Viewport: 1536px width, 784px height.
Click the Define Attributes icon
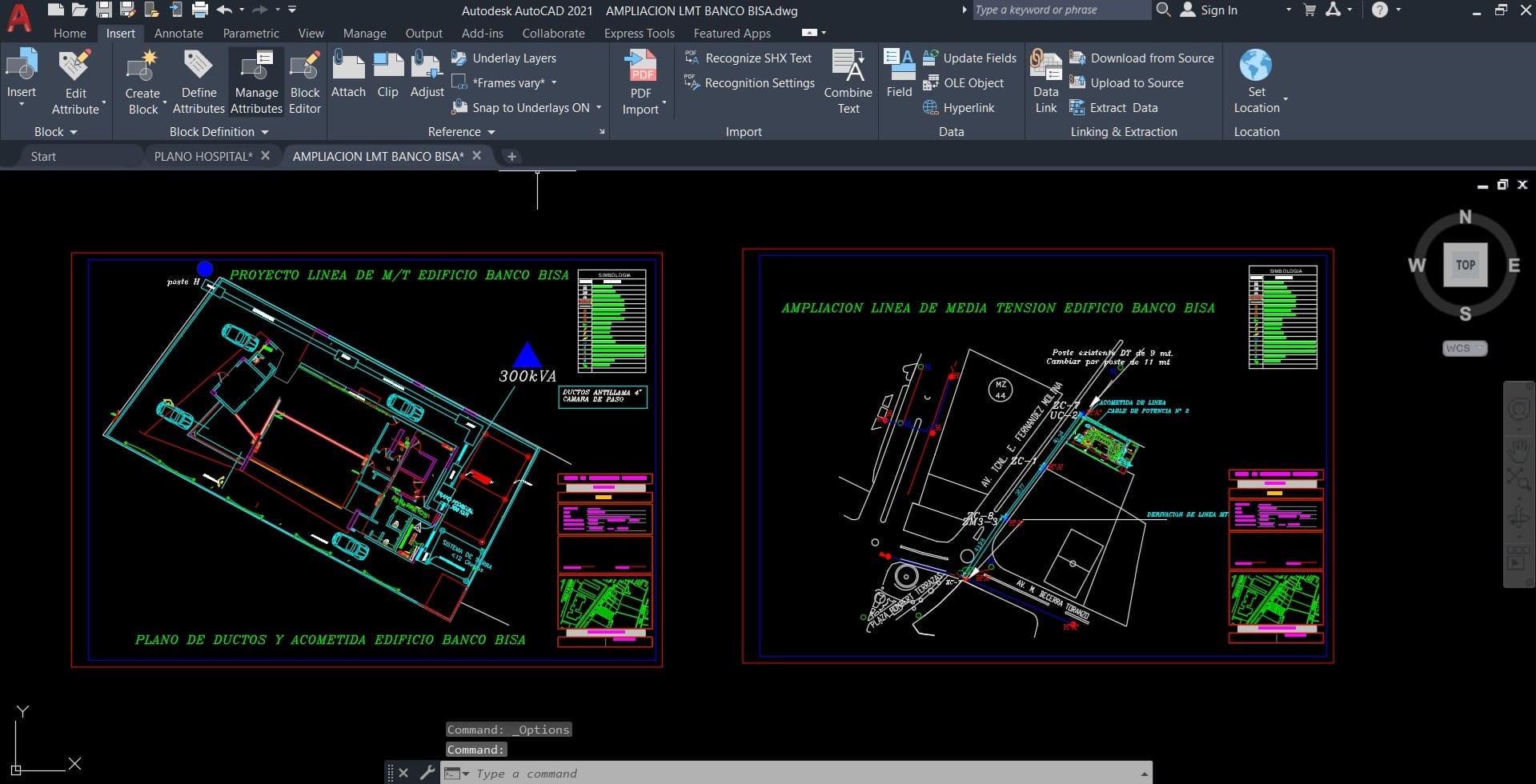pyautogui.click(x=199, y=67)
